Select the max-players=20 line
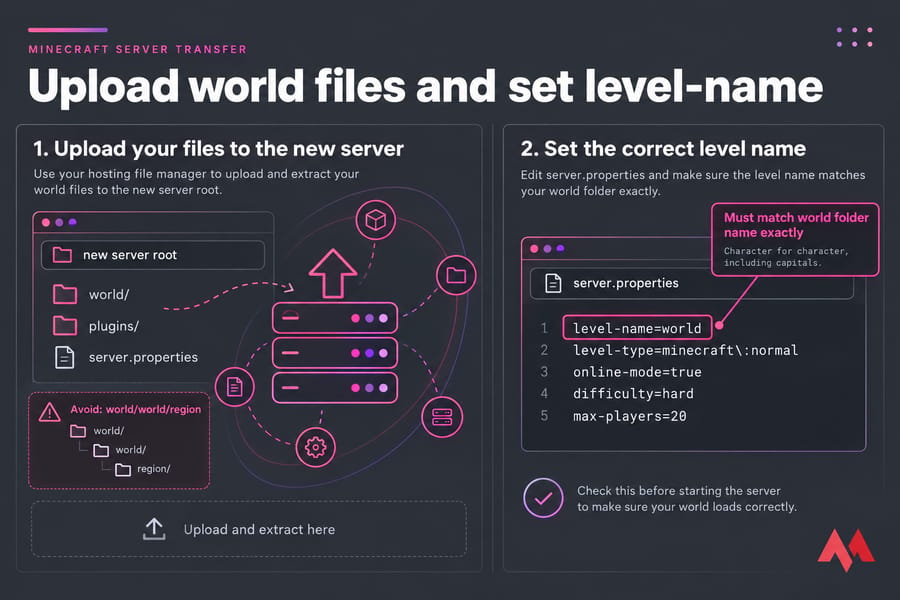The image size is (900, 600). coord(630,416)
